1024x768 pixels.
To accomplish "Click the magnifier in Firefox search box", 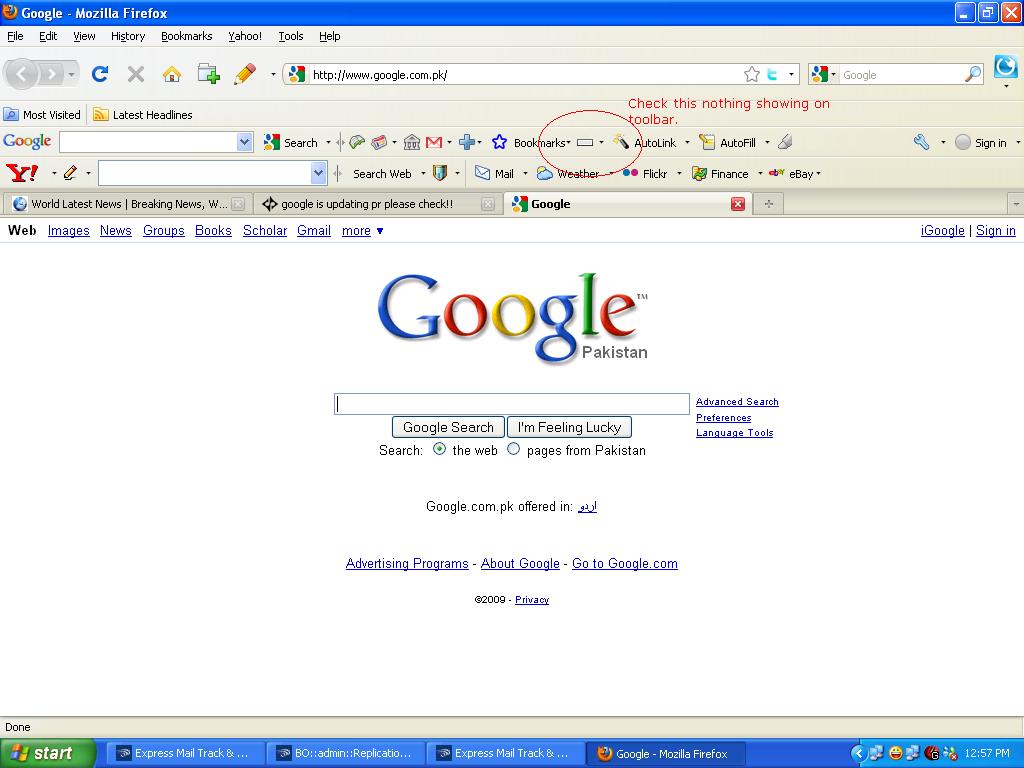I will 972,74.
